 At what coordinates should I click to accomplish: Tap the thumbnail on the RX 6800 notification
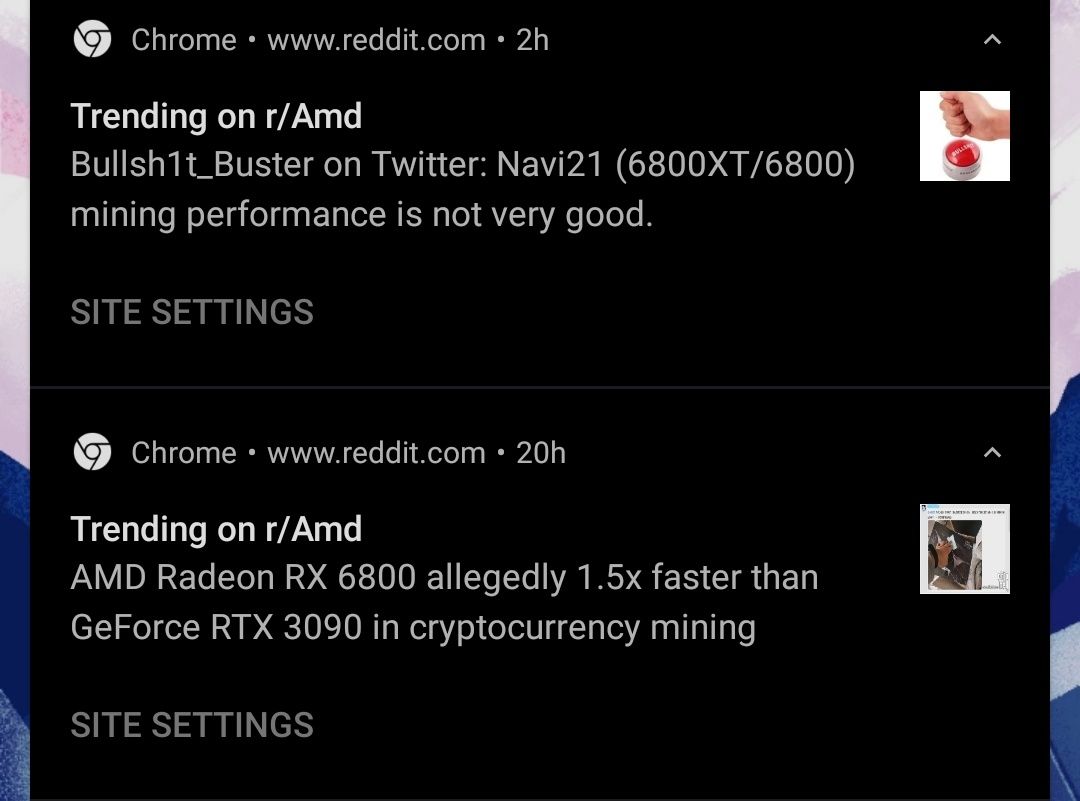(x=964, y=549)
